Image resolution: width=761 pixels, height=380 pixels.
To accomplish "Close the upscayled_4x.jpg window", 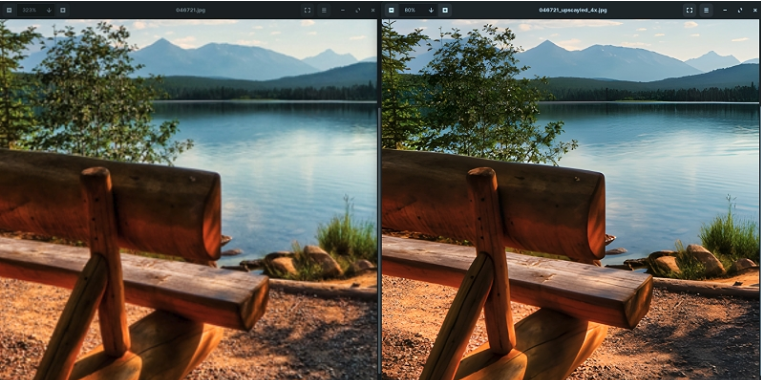I will tap(754, 10).
